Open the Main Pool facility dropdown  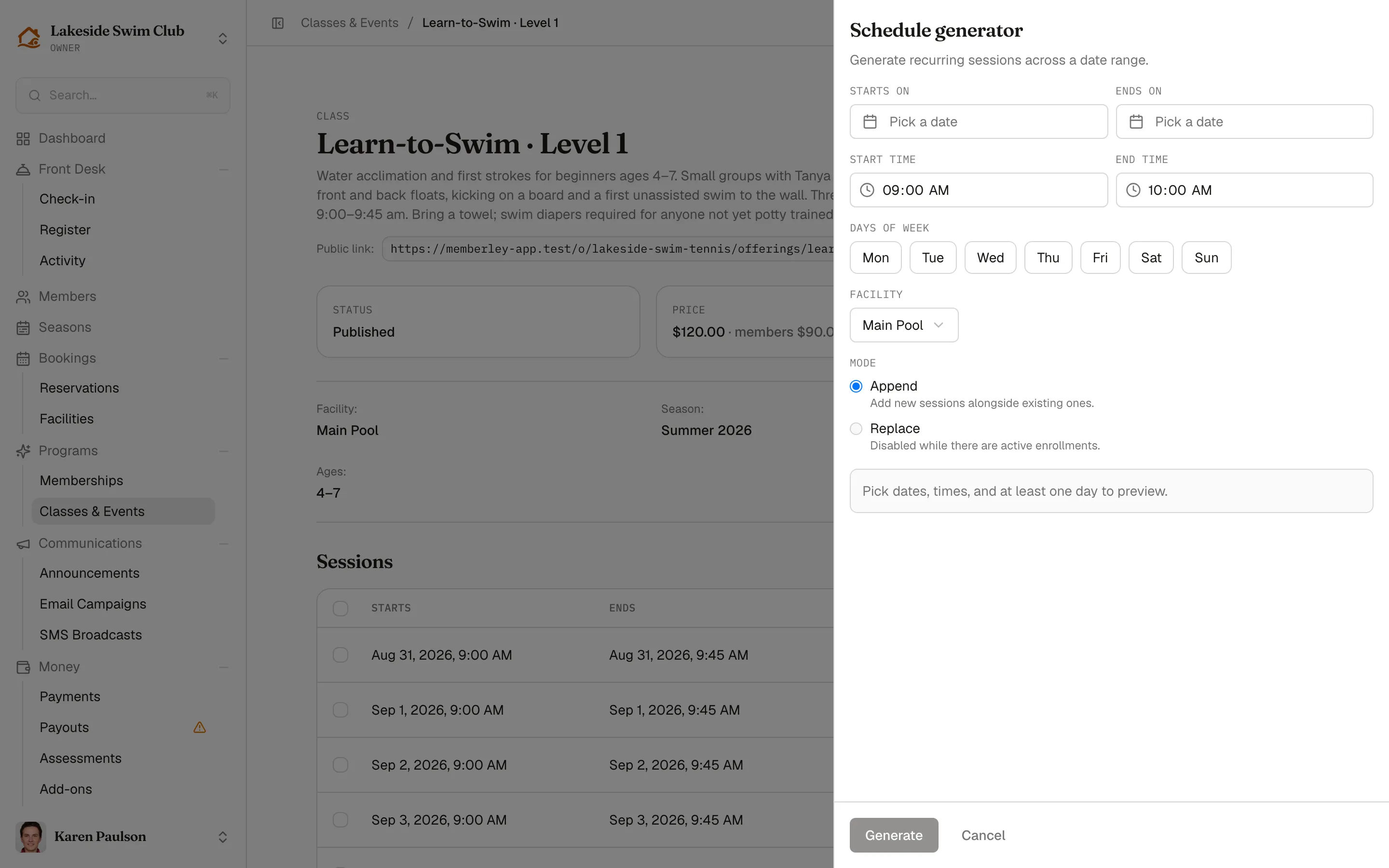[x=904, y=325]
